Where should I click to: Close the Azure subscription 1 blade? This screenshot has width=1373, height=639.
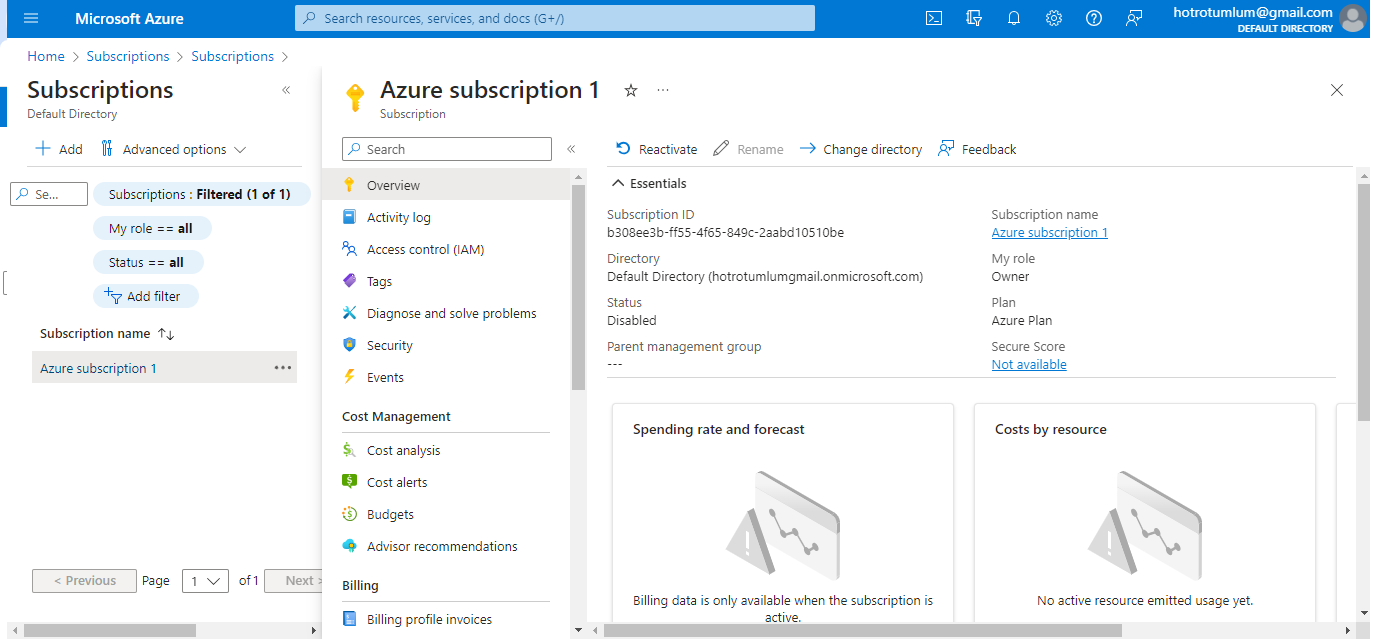[x=1337, y=90]
